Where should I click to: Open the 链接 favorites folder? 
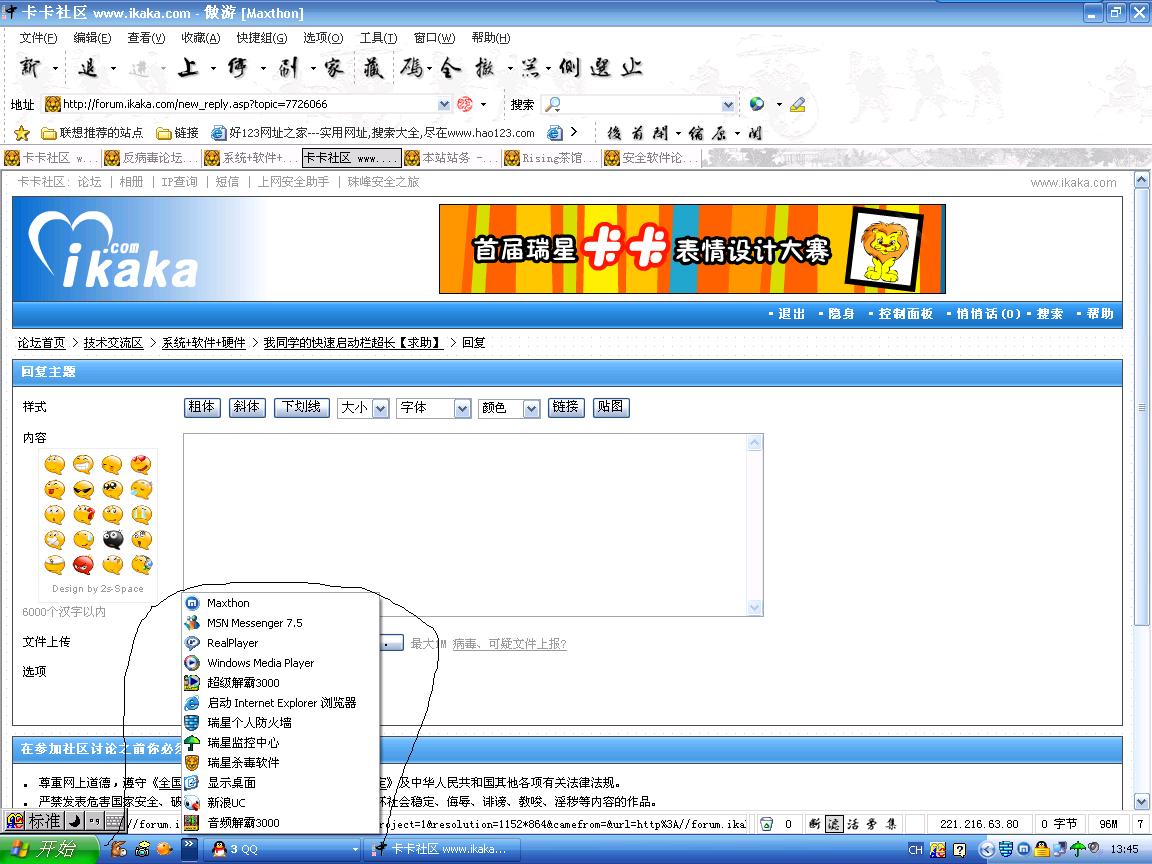click(x=177, y=133)
